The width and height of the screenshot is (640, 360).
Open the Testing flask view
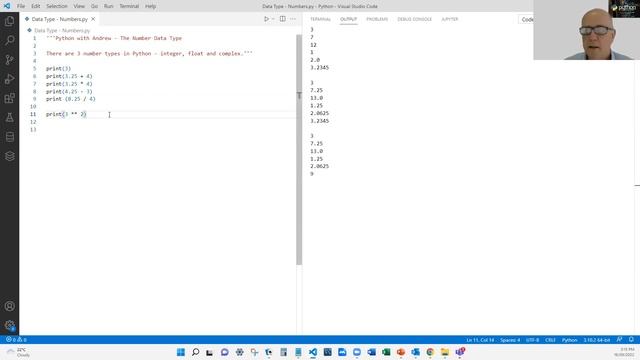coord(9,118)
